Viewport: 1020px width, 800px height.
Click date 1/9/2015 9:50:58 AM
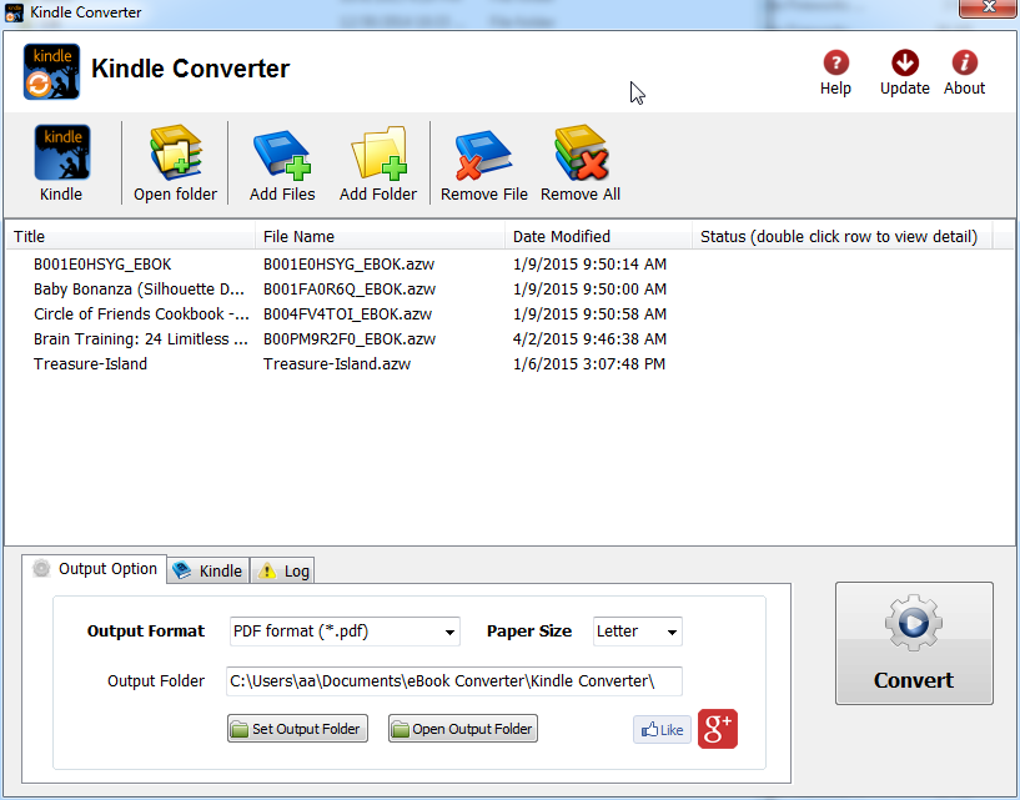point(589,313)
